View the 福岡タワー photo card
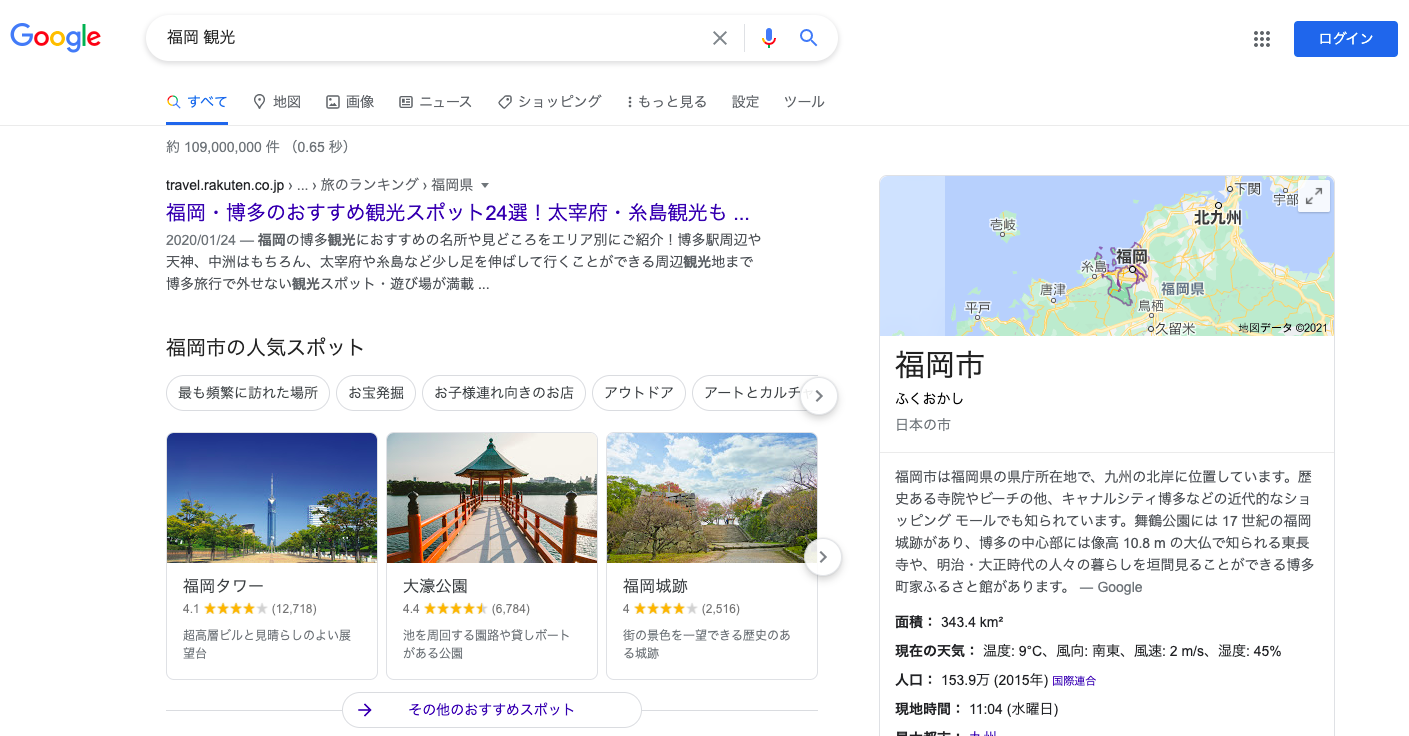1409x736 pixels. click(x=271, y=497)
